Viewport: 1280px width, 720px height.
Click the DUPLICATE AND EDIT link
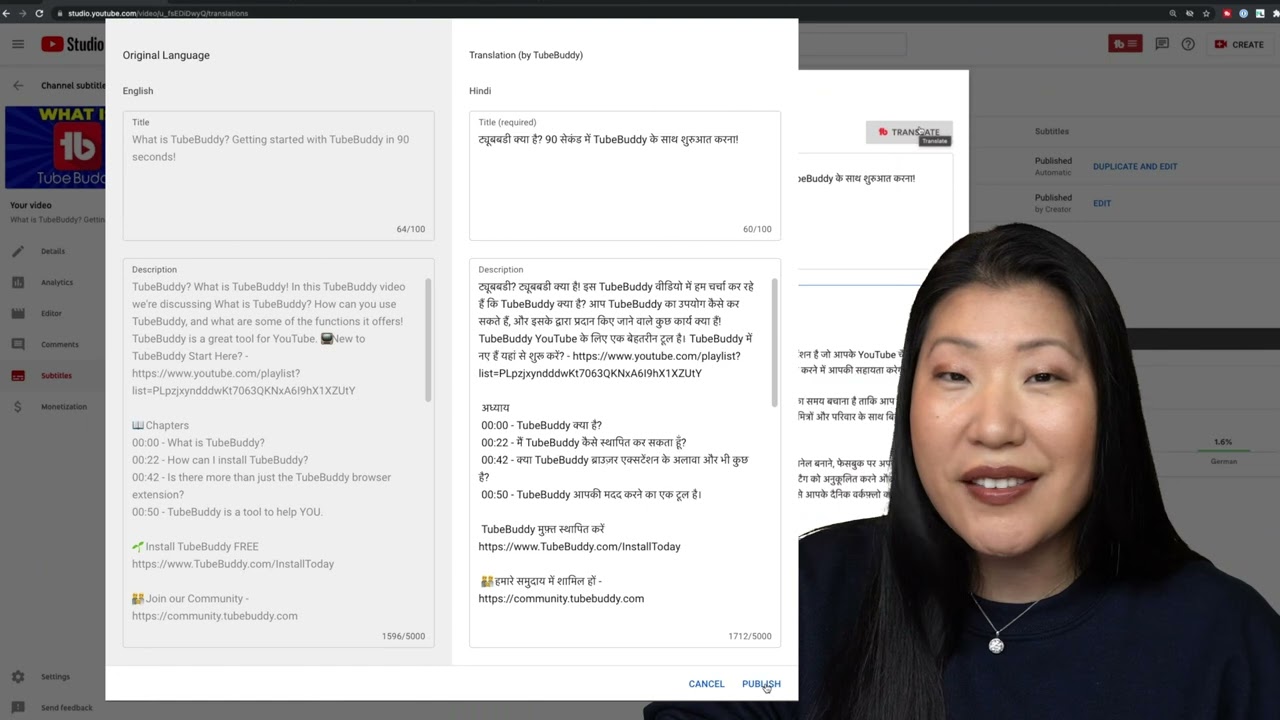tap(1135, 166)
